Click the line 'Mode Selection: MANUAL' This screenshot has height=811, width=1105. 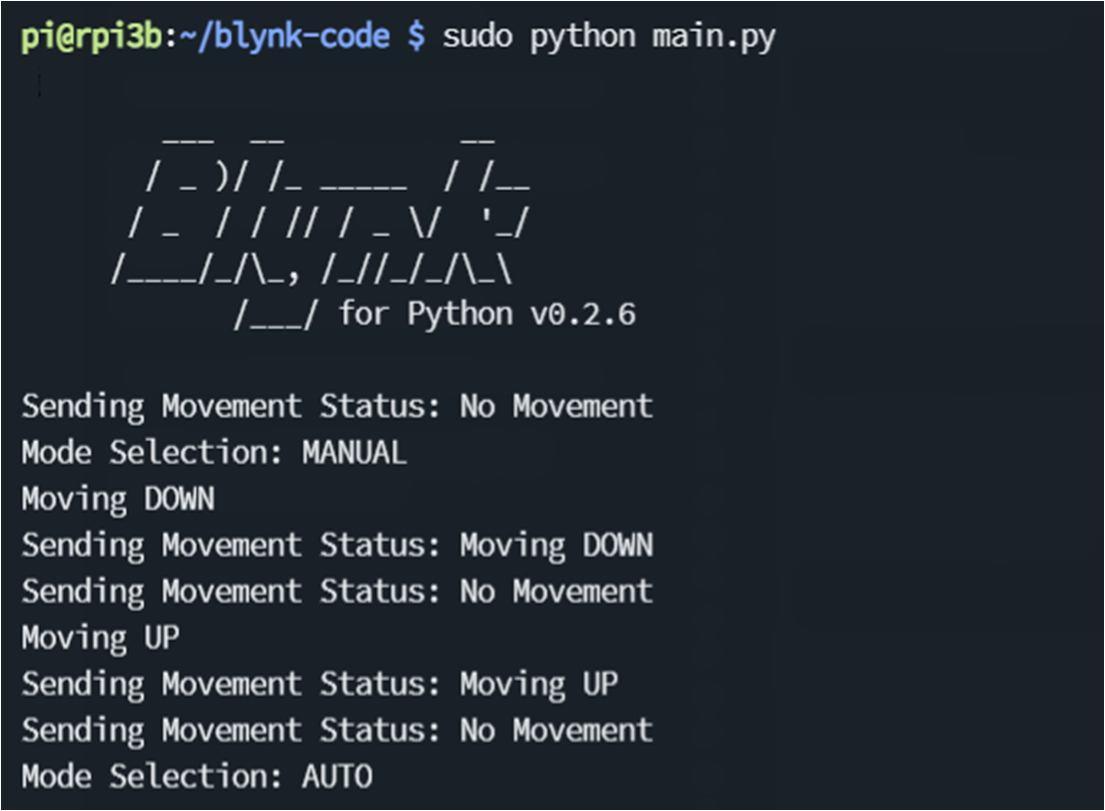point(214,452)
